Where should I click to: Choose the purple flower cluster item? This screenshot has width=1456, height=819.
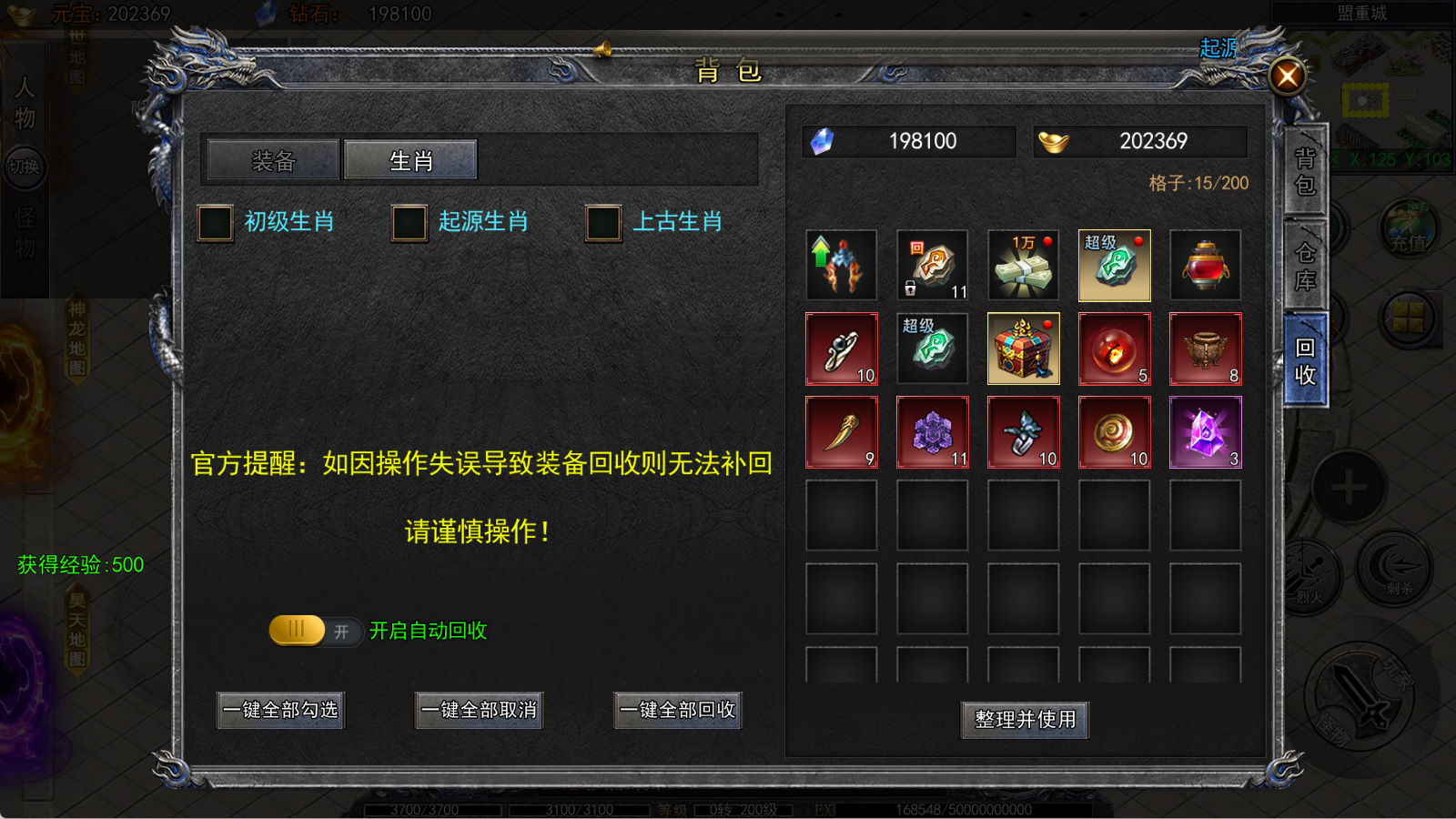[x=933, y=432]
